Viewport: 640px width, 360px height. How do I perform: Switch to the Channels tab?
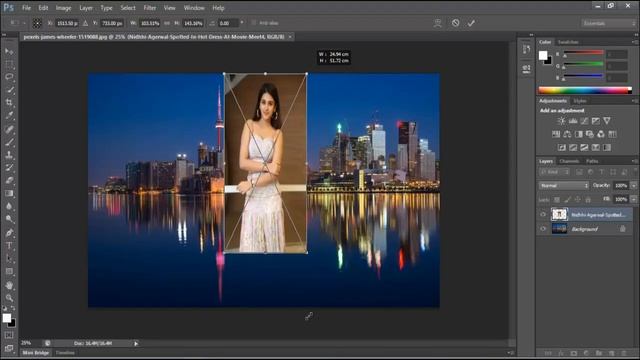[x=569, y=161]
